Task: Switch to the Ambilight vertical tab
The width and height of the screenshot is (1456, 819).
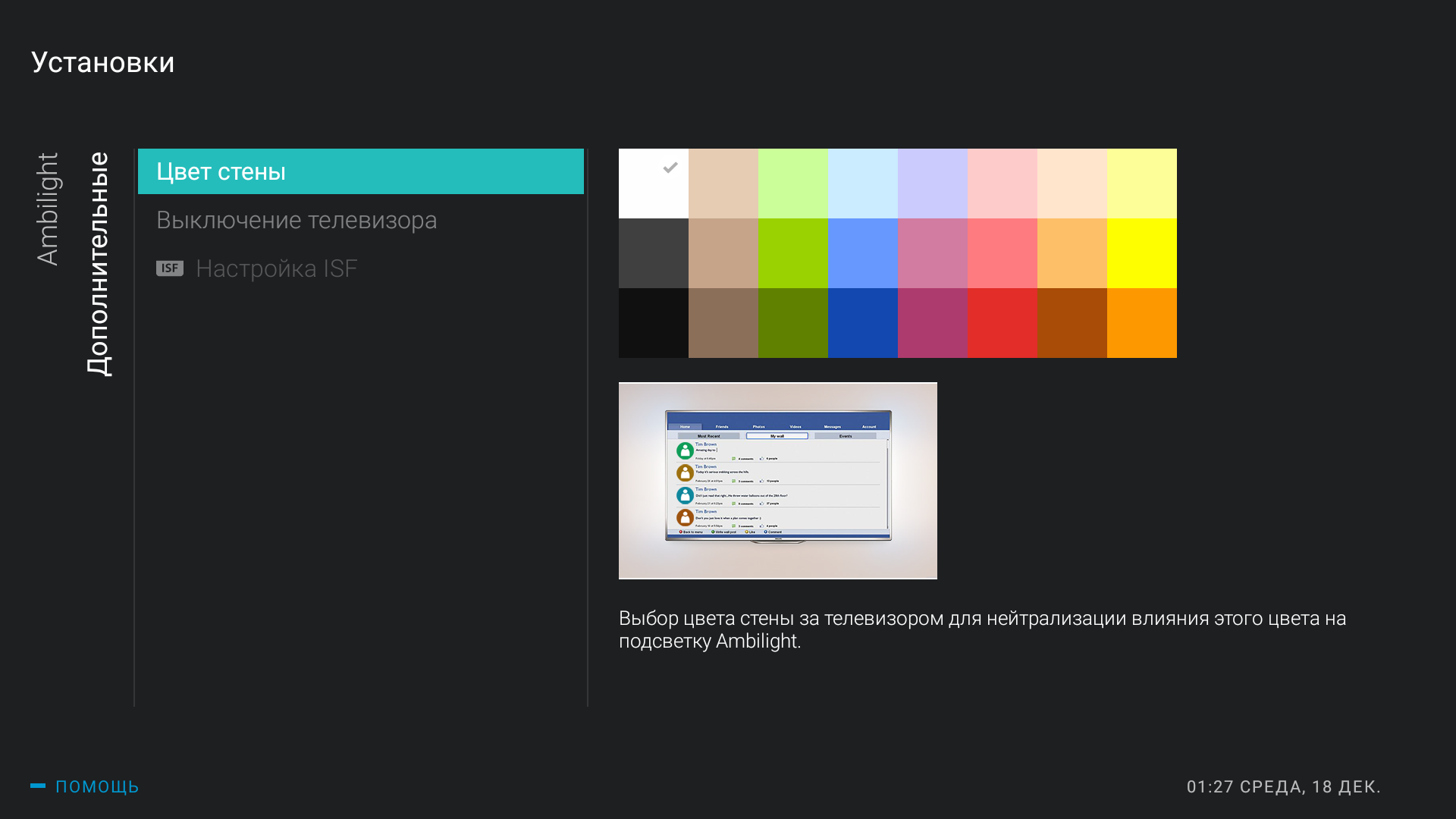Action: coord(48,209)
